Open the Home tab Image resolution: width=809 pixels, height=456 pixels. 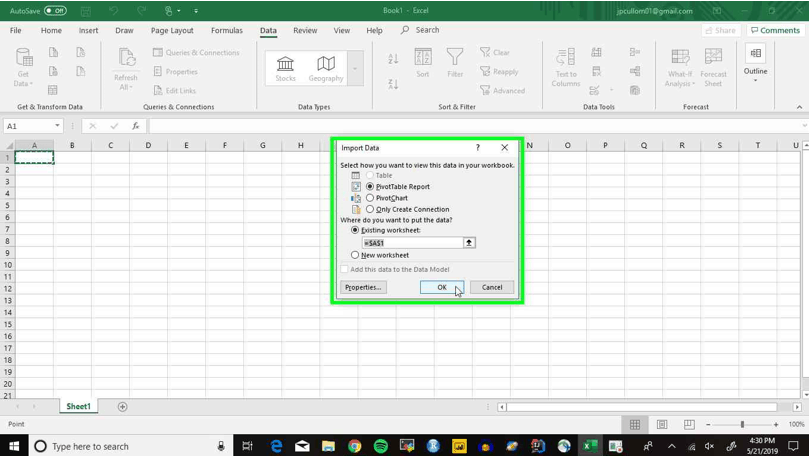[51, 30]
